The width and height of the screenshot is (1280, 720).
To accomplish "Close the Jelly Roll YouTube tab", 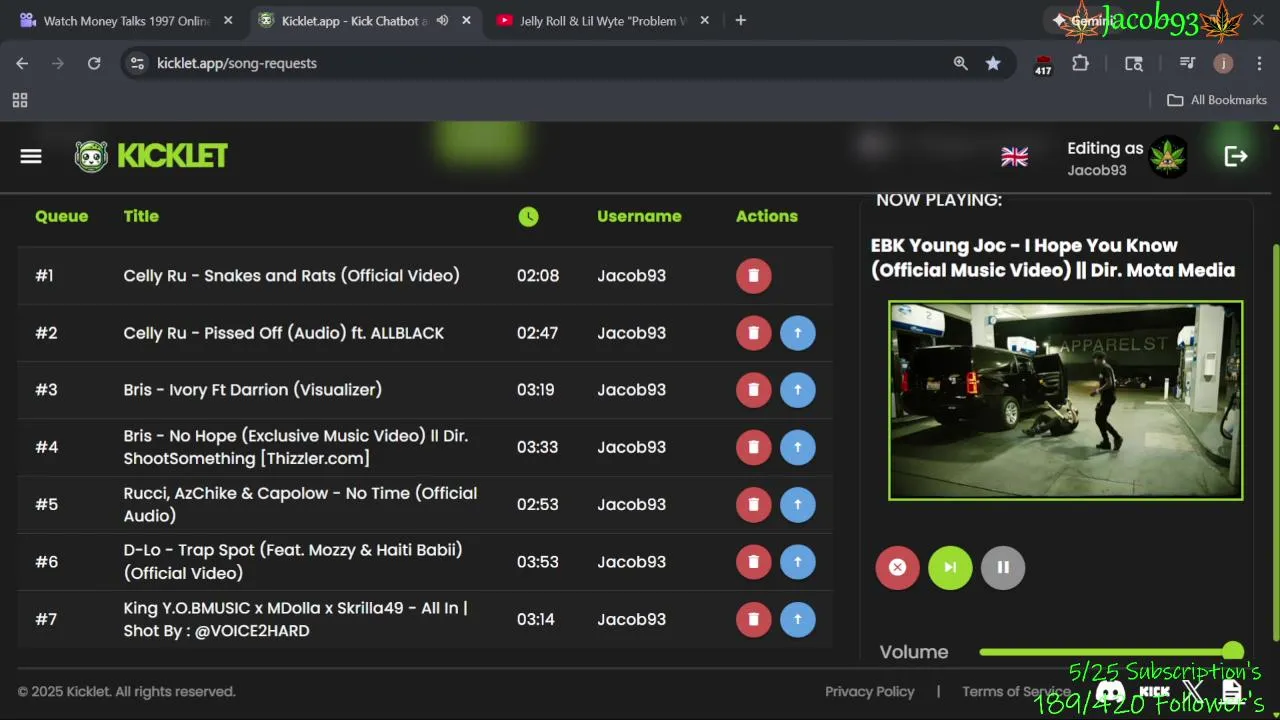I will click(x=704, y=20).
